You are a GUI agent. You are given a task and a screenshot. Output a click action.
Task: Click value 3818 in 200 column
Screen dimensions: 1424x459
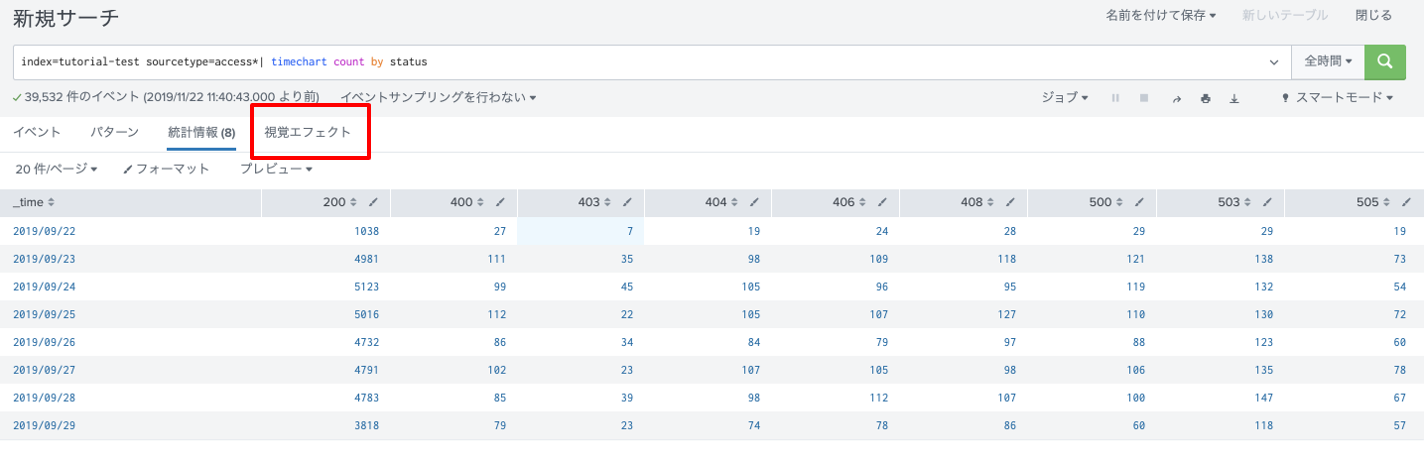(367, 425)
